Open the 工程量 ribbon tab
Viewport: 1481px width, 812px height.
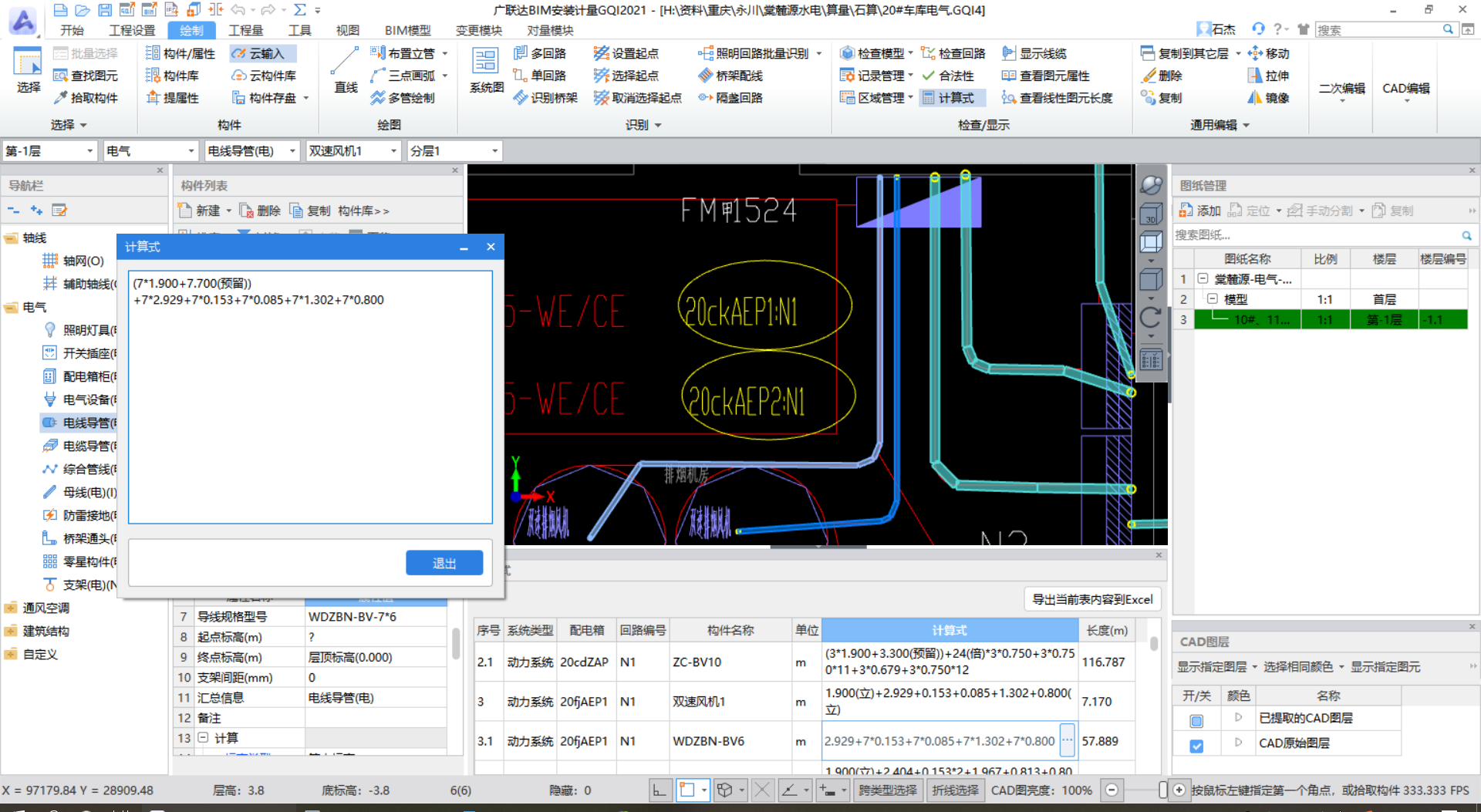[245, 30]
